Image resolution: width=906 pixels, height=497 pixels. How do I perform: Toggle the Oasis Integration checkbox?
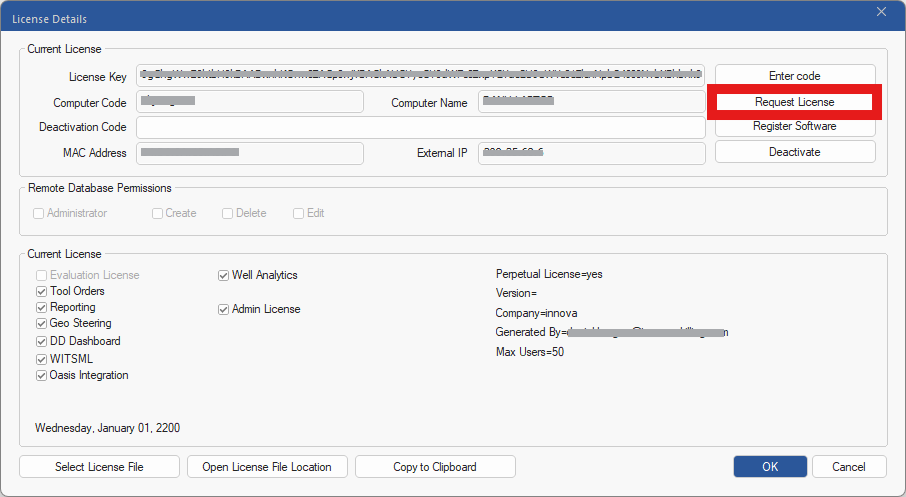(42, 376)
